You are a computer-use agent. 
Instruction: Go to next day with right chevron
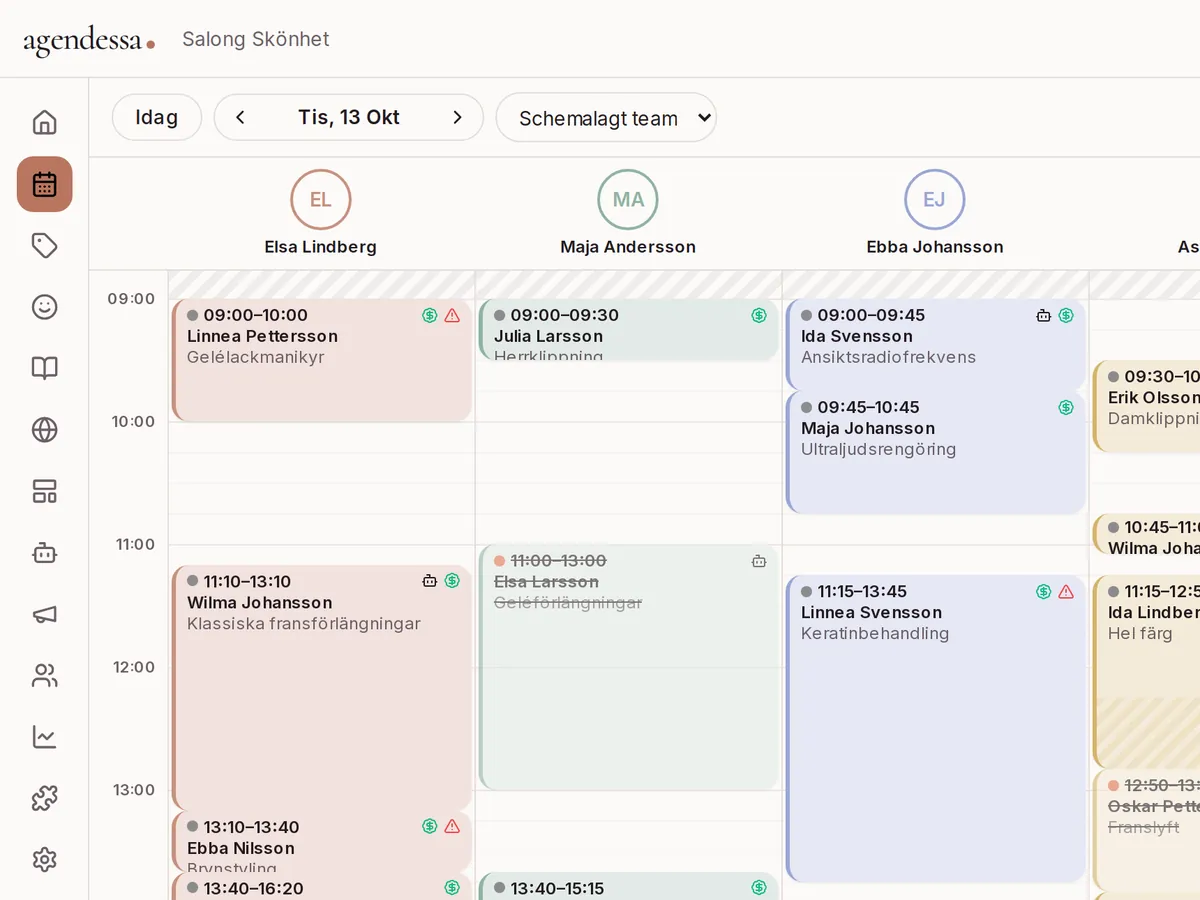pyautogui.click(x=457, y=117)
